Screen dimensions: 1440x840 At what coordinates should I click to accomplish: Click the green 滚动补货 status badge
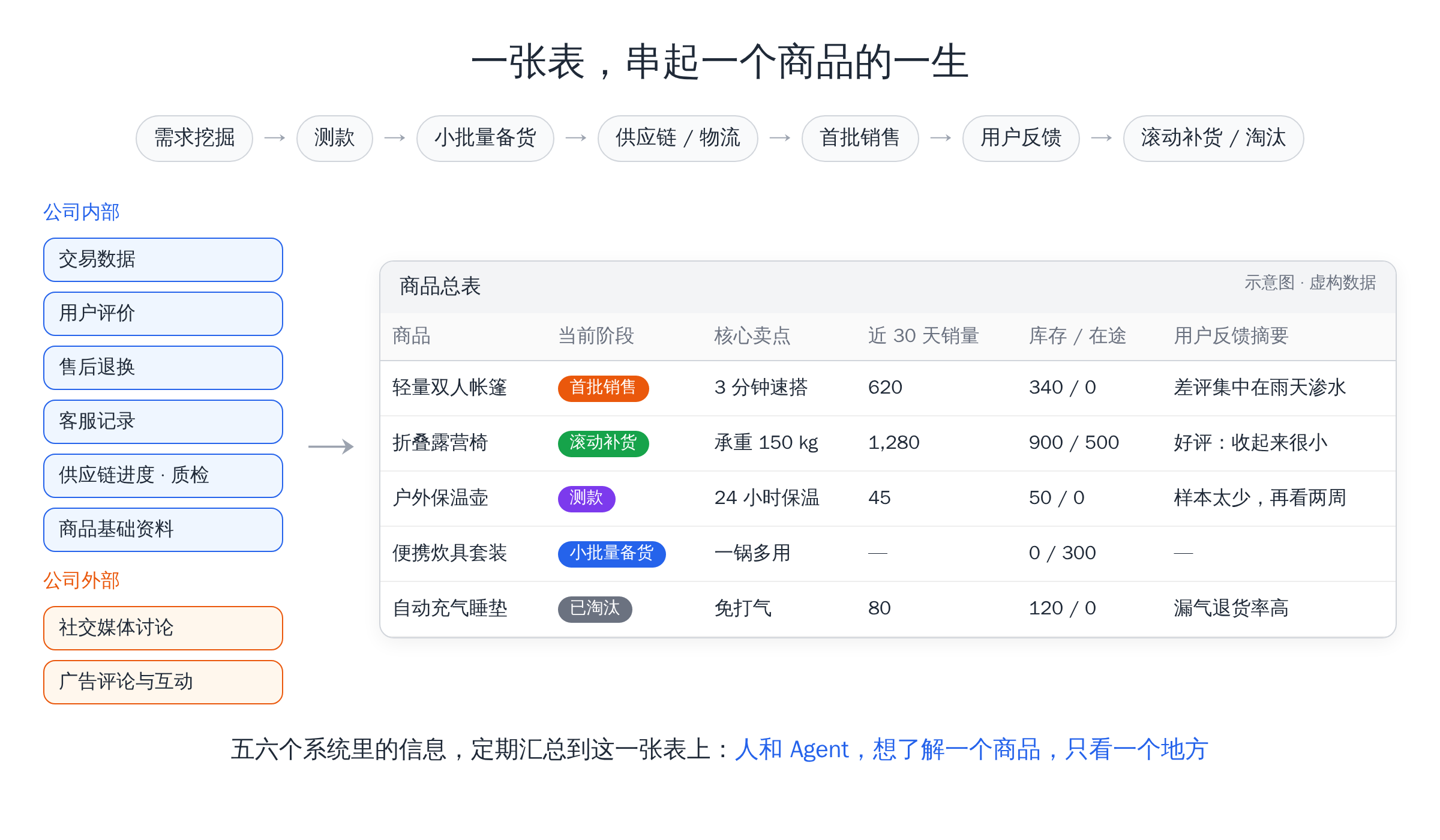604,443
